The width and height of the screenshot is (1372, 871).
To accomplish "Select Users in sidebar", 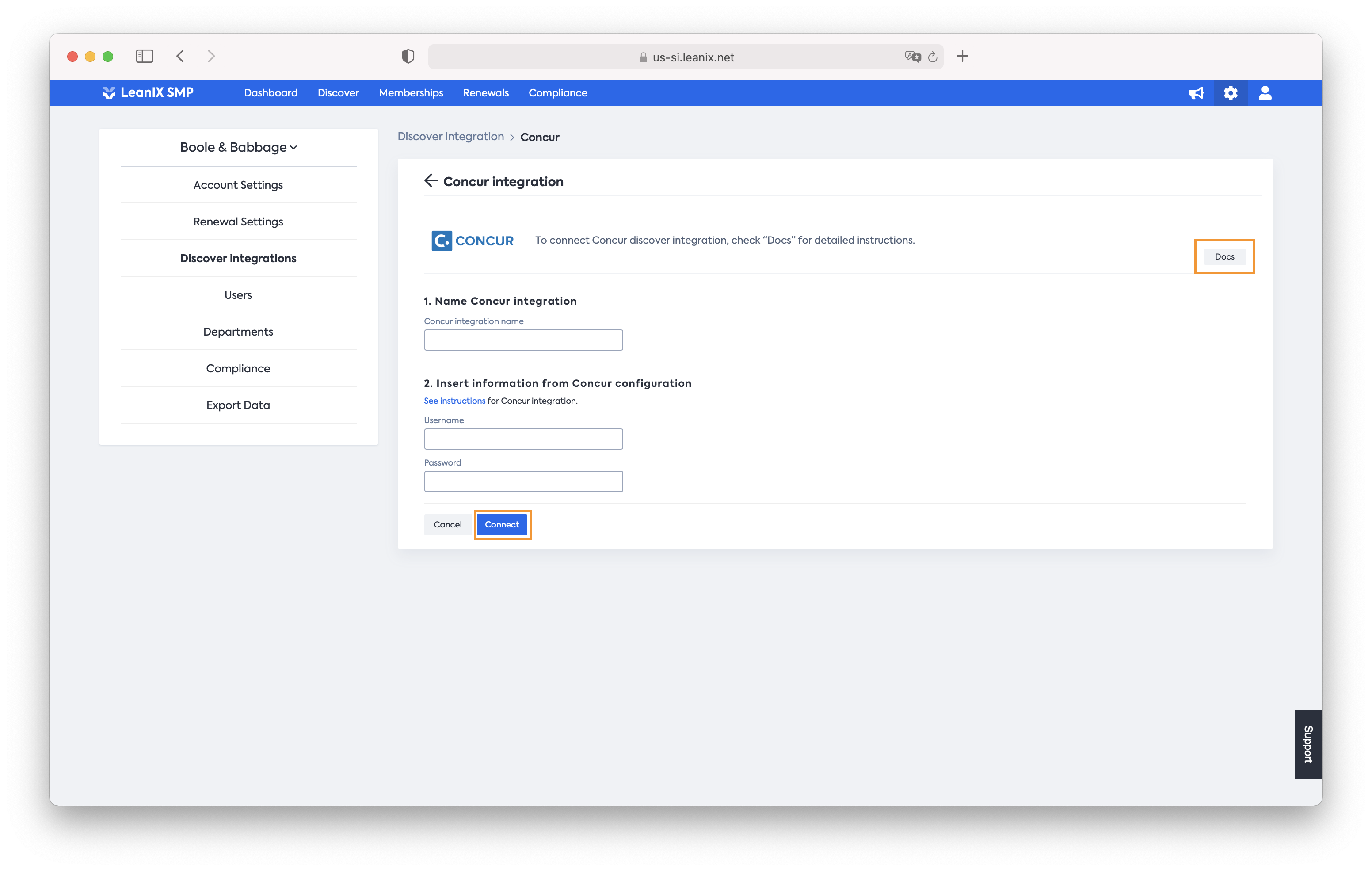I will coord(238,295).
